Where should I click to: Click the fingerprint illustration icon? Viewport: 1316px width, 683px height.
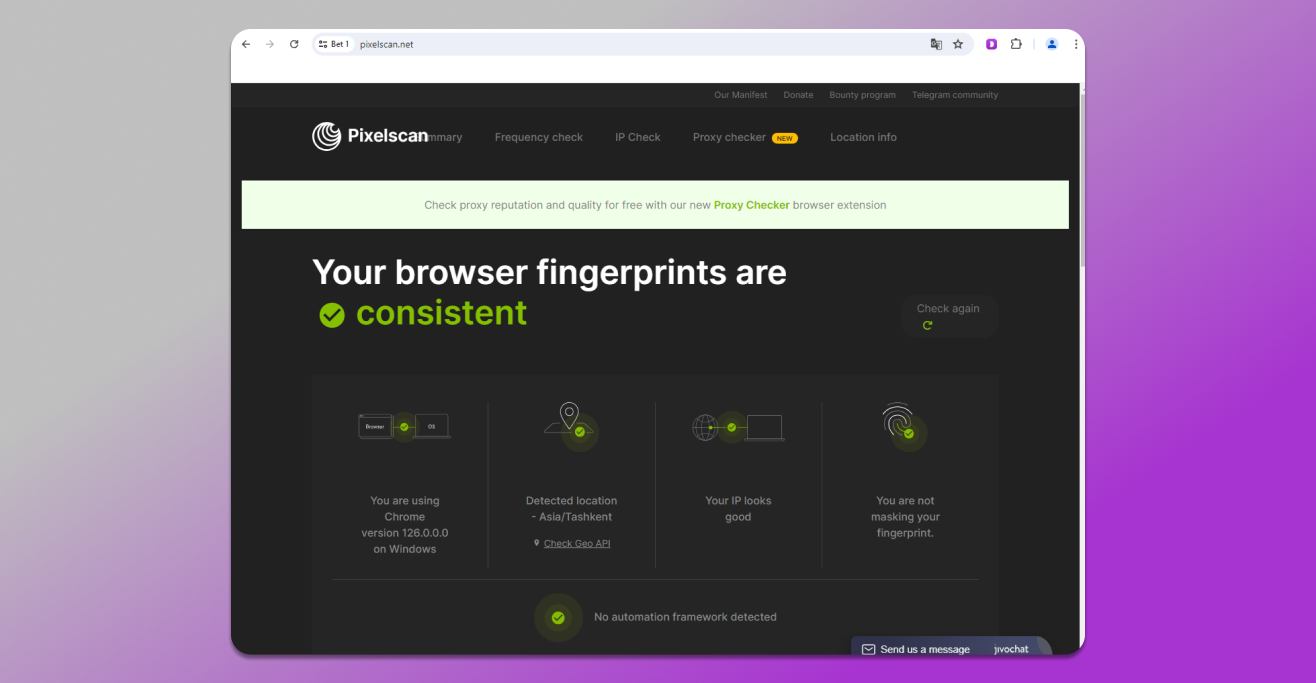coord(900,423)
